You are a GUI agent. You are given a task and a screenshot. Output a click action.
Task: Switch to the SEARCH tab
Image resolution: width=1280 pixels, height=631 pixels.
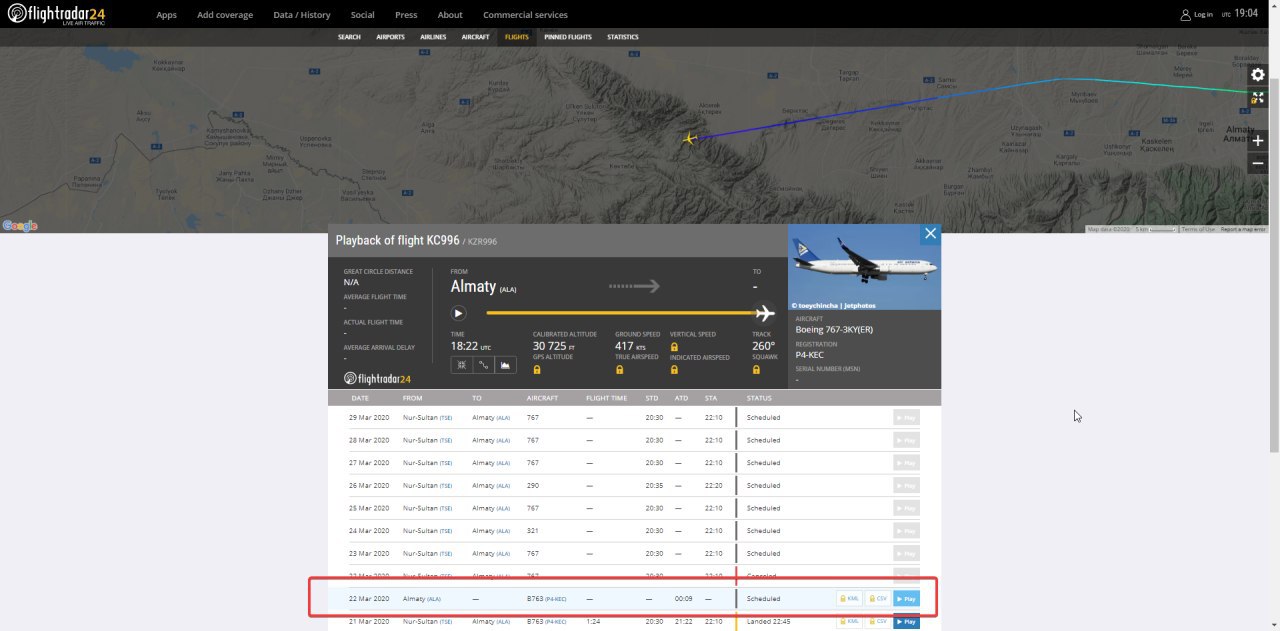pos(349,37)
